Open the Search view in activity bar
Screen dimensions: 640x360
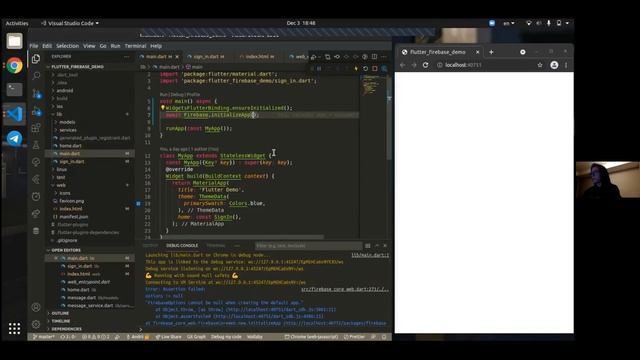(x=36, y=76)
